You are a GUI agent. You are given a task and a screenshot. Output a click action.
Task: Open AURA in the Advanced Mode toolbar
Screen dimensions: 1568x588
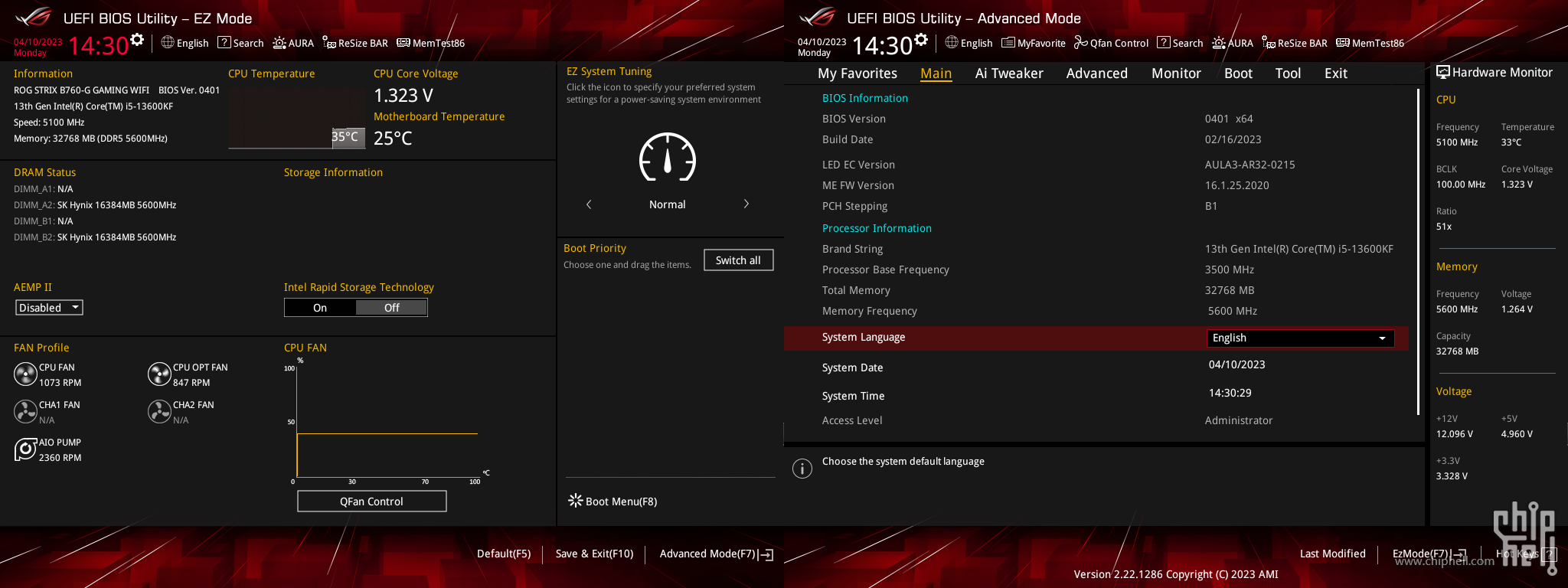1233,43
